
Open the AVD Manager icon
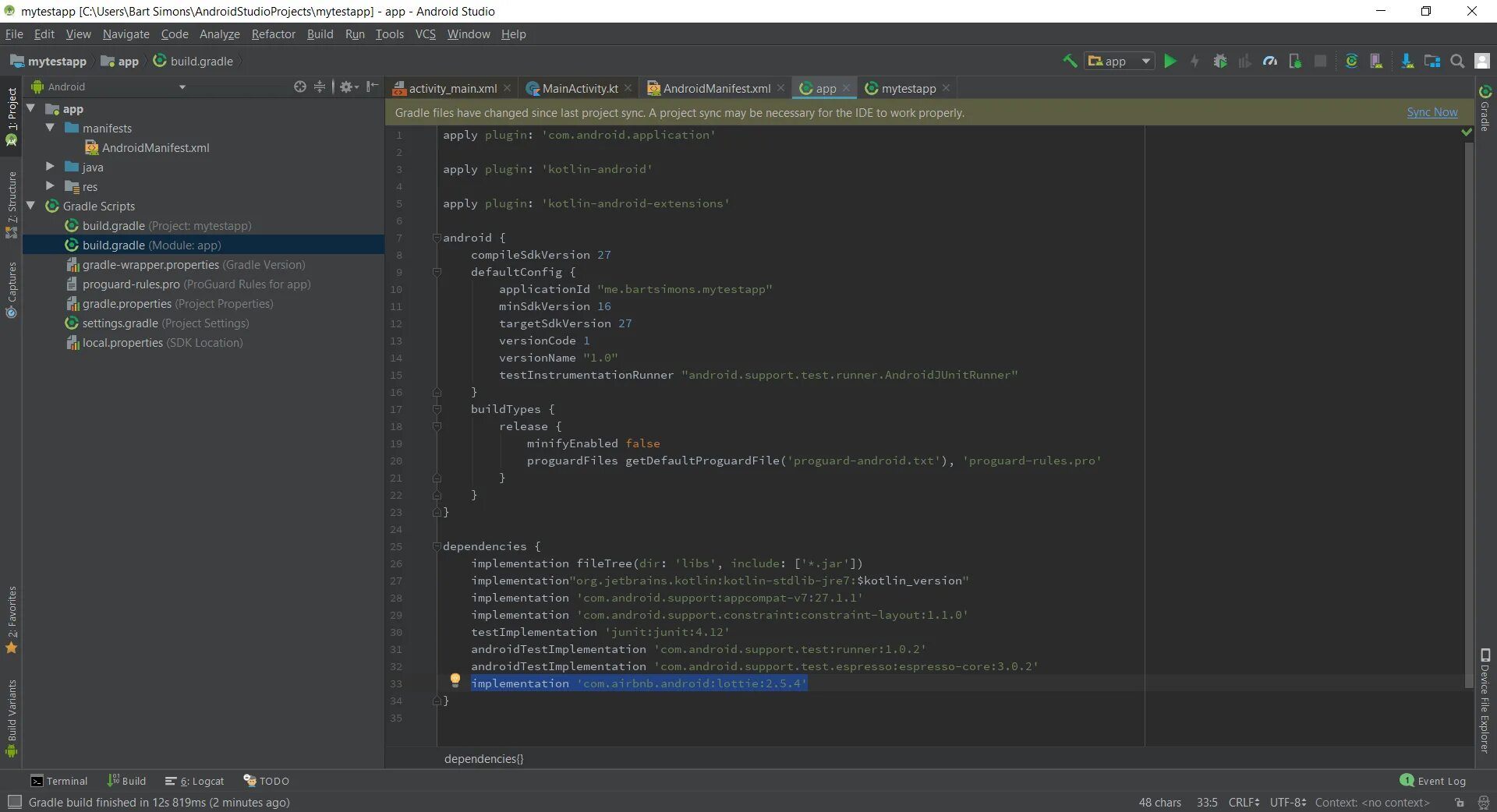[x=1376, y=61]
